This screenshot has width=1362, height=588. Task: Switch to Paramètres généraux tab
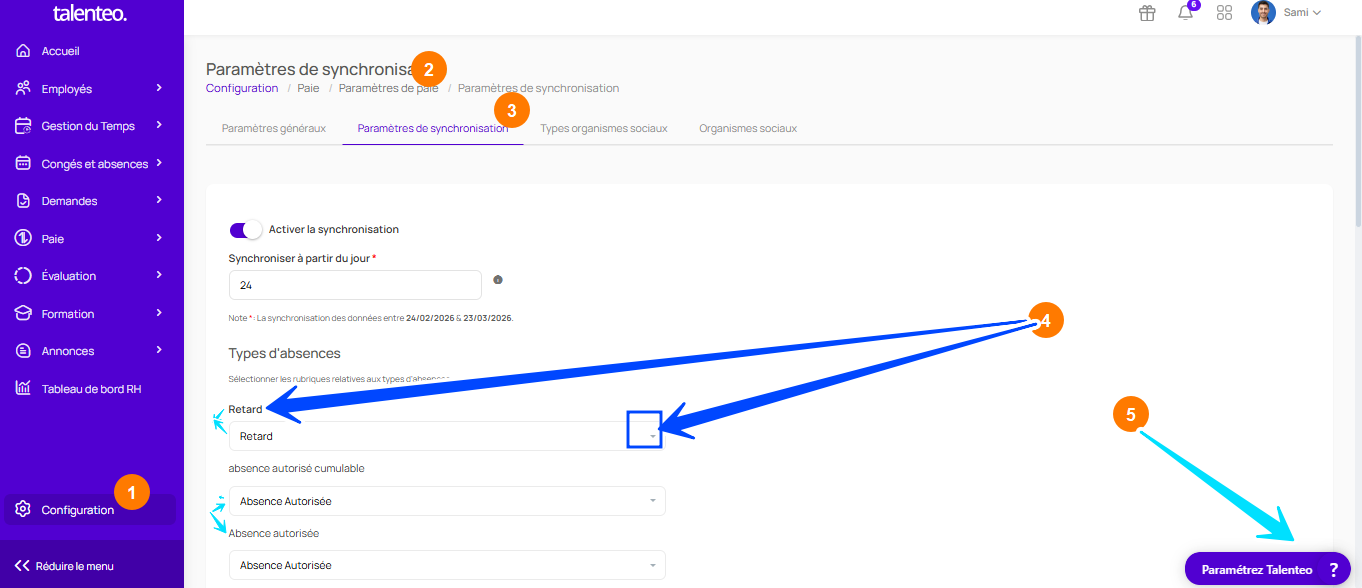click(x=273, y=128)
